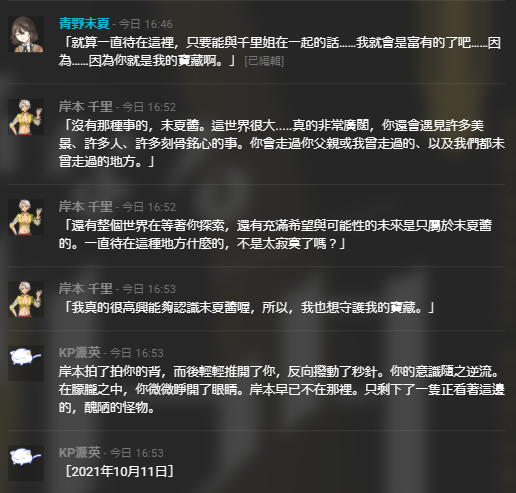516x493 pixels.
Task: Click the message starting 「就算一直待在這裡
Action: click(x=280, y=52)
